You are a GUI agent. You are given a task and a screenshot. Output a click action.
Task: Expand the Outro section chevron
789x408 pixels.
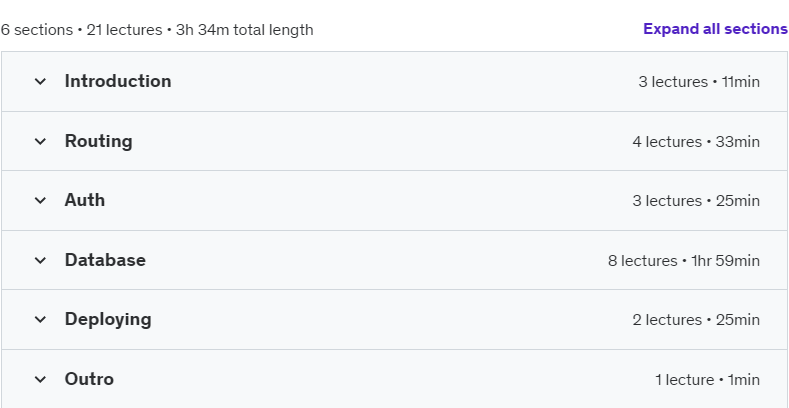point(40,379)
